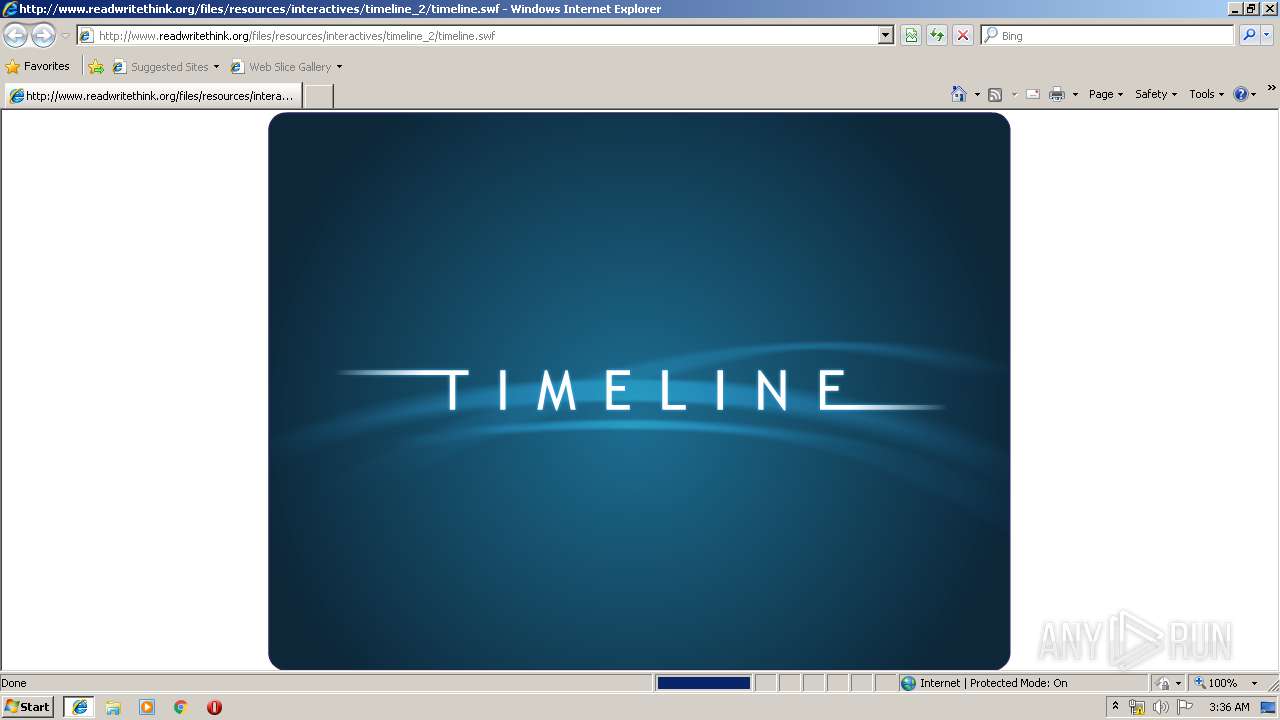The height and width of the screenshot is (720, 1280).
Task: Click the volume speaker tray icon
Action: [x=1161, y=707]
